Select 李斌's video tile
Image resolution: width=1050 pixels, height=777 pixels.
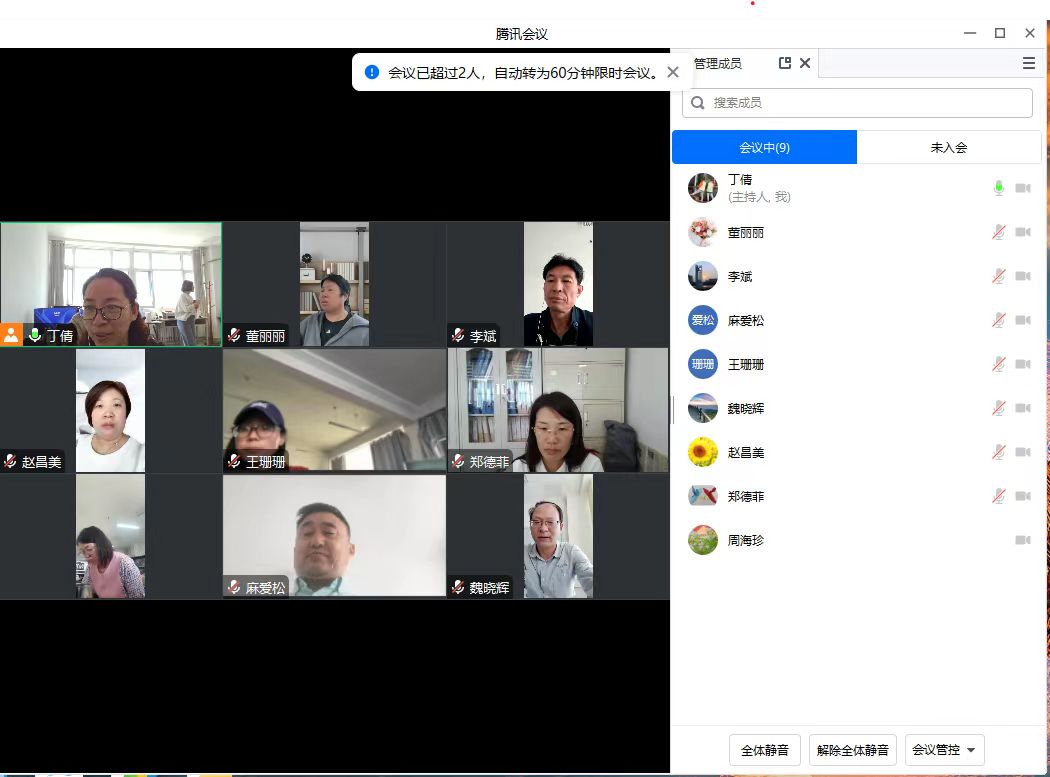point(558,285)
